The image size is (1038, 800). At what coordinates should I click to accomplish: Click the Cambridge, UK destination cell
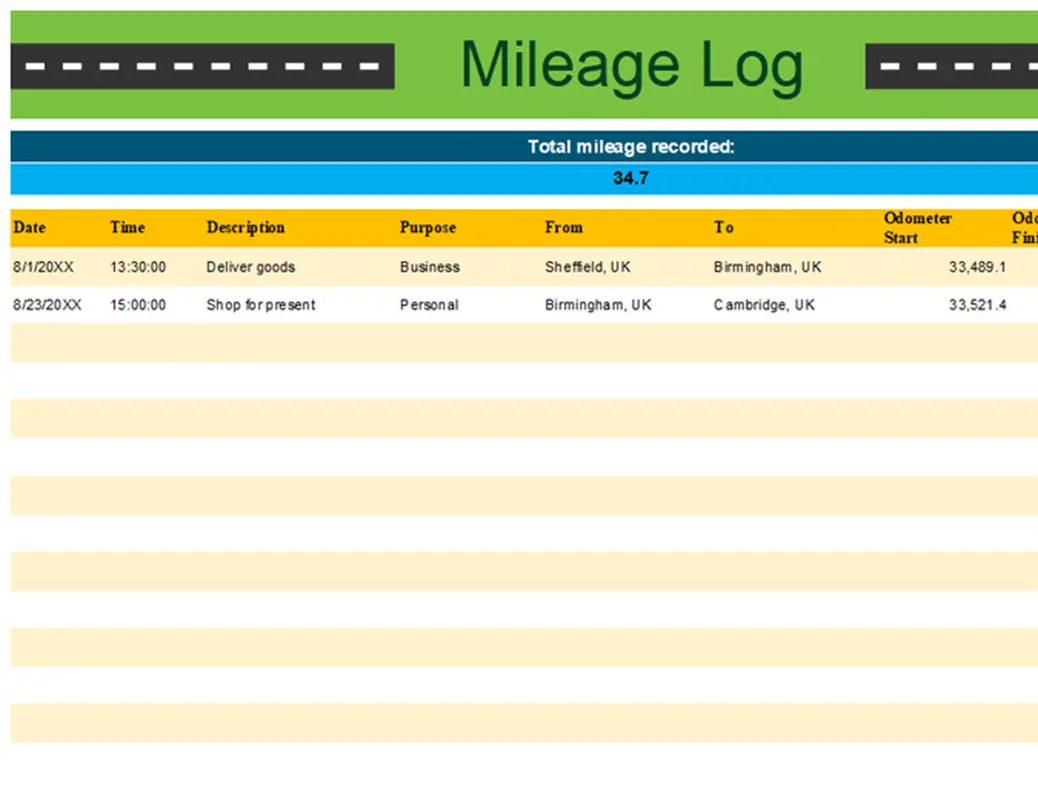(764, 305)
